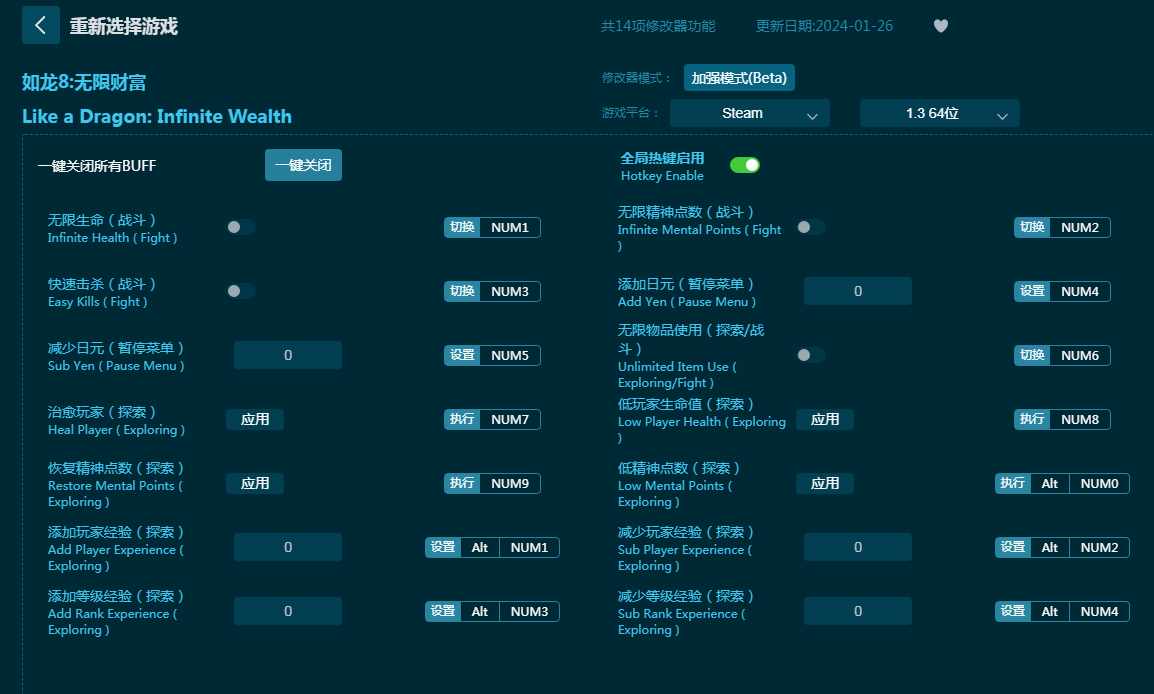1154x694 pixels.
Task: Enable Infinite Mental Points toggle
Action: coord(810,227)
